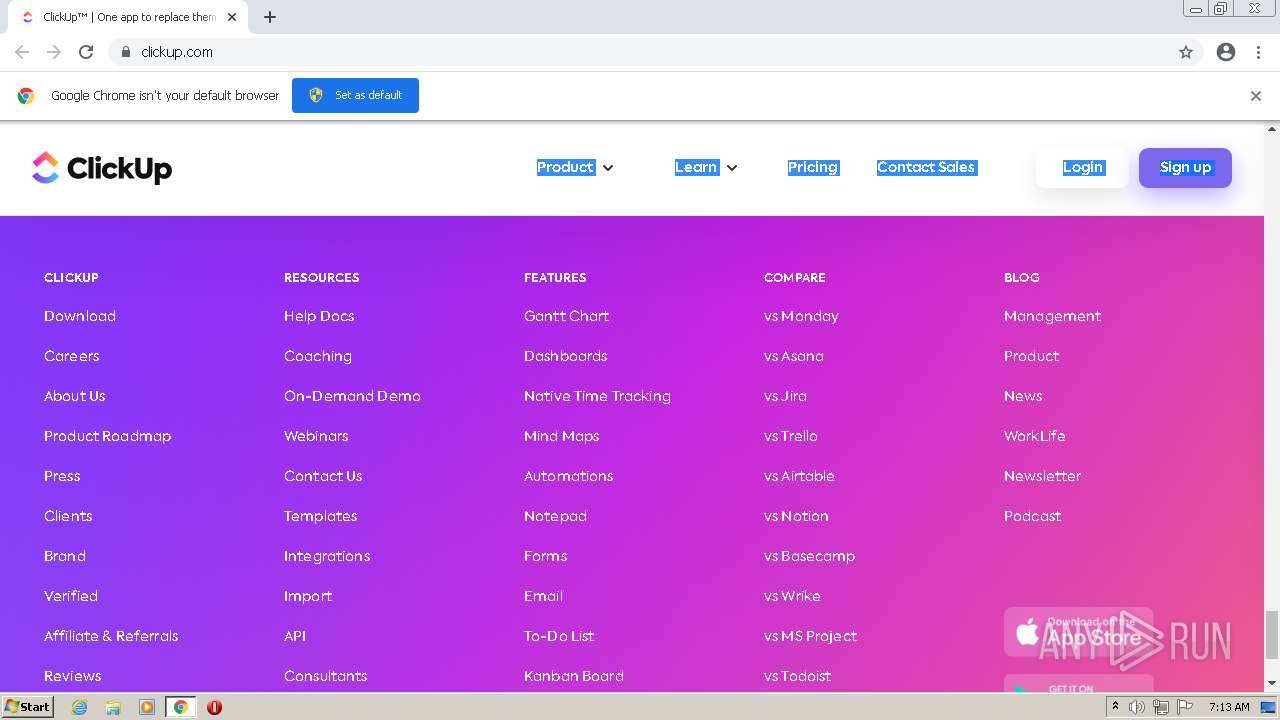
Task: Open the vs Monday comparison
Action: [x=801, y=316]
